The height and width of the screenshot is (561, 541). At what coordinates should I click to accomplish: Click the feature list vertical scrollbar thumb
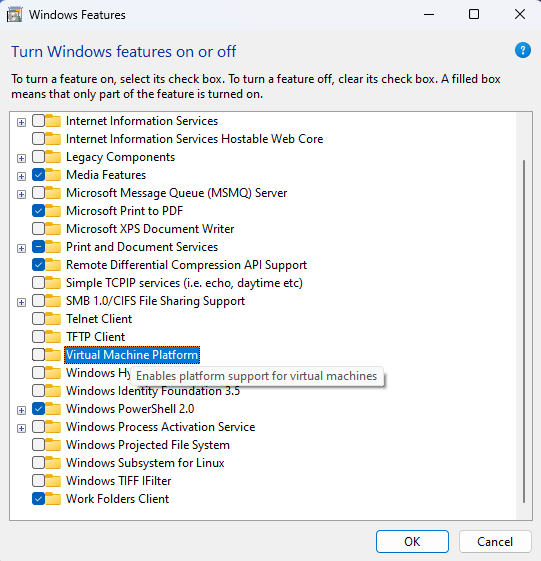(x=524, y=331)
